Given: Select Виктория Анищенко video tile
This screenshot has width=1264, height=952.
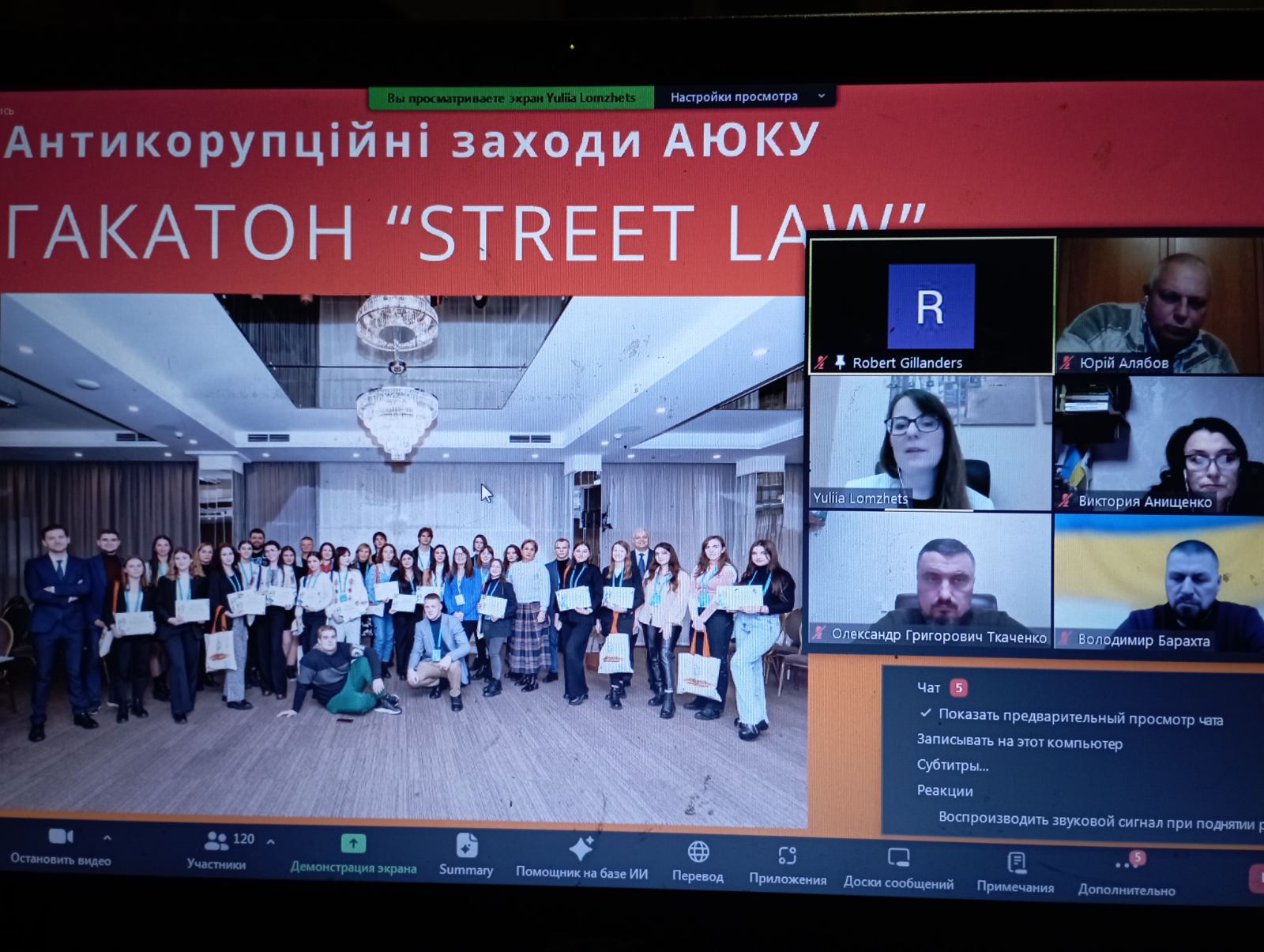Looking at the screenshot, I should point(1159,445).
